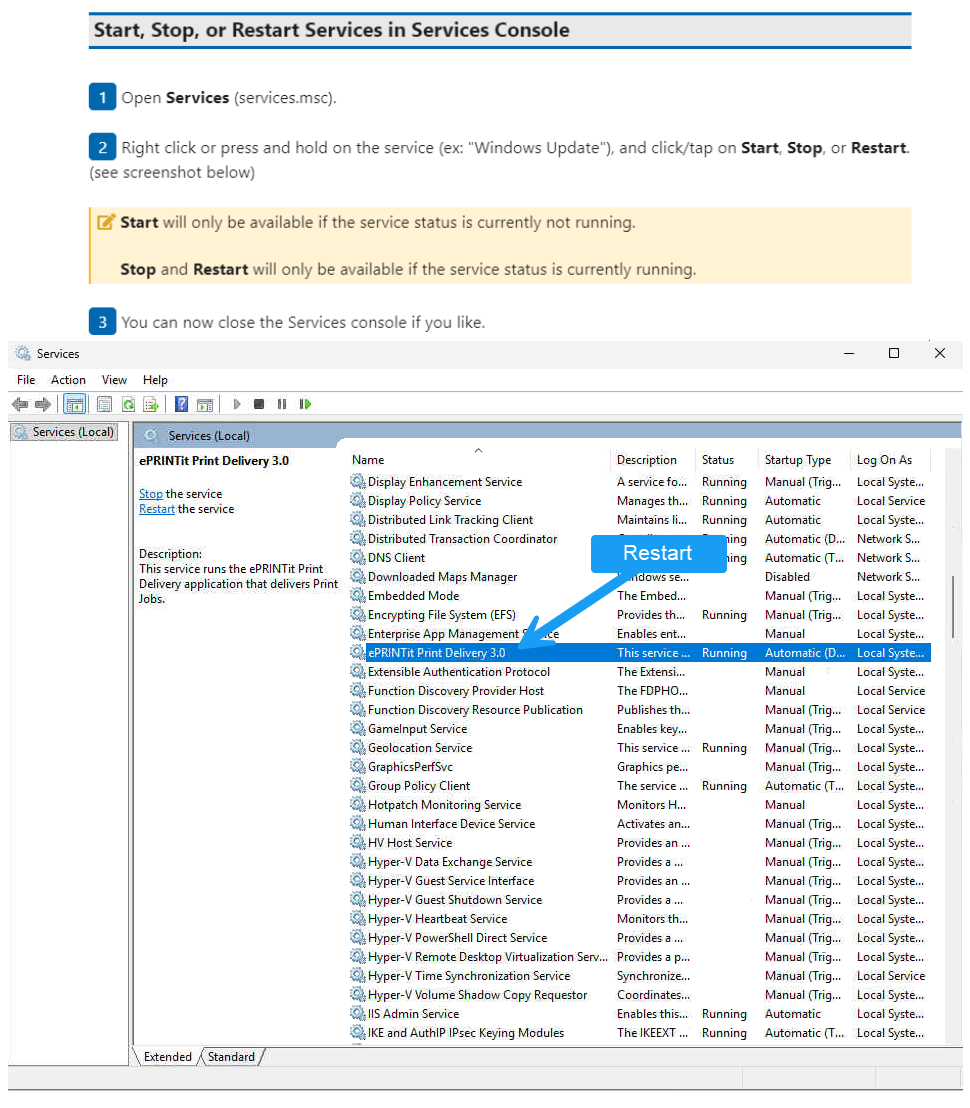The image size is (970, 1108).
Task: Toggle the Show/Hide Console Tree toolbar icon
Action: 74,404
